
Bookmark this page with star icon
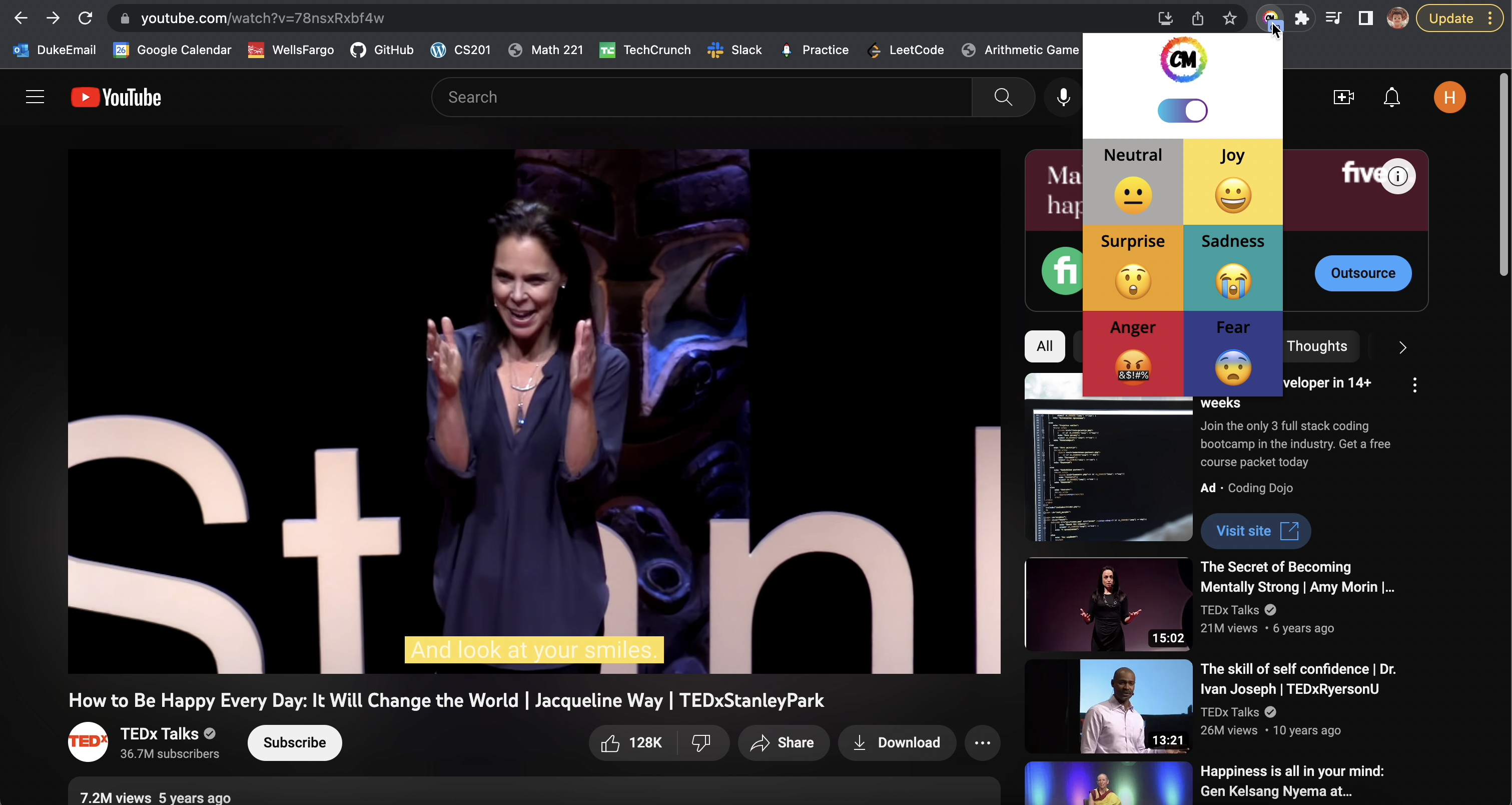(1230, 18)
